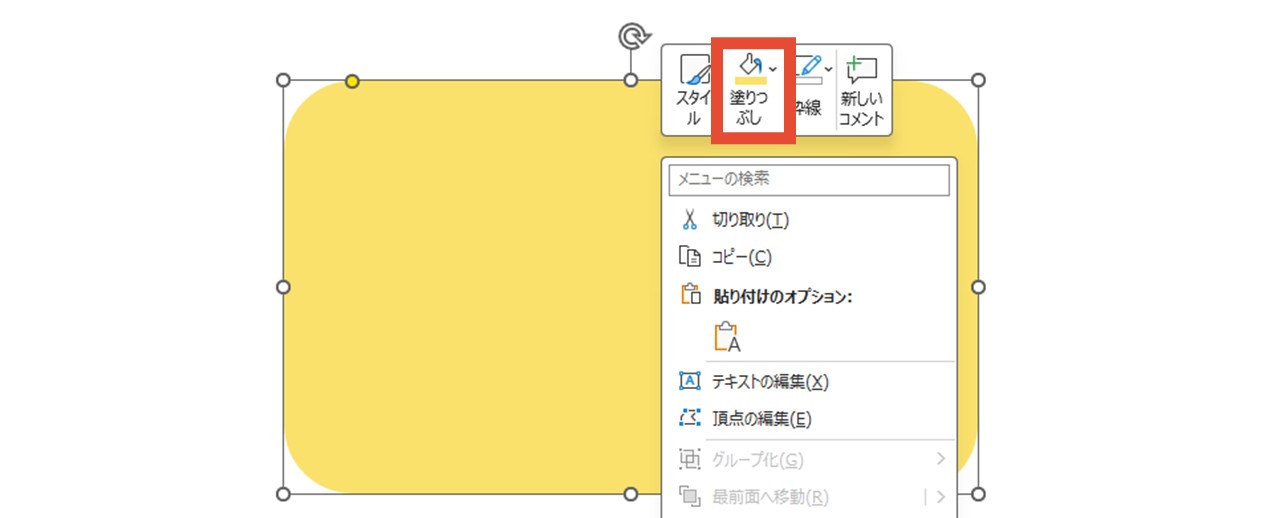Screen dimensions: 1280x518
Task: Click the 貼り付けのオプション heading text
Action: click(782, 296)
